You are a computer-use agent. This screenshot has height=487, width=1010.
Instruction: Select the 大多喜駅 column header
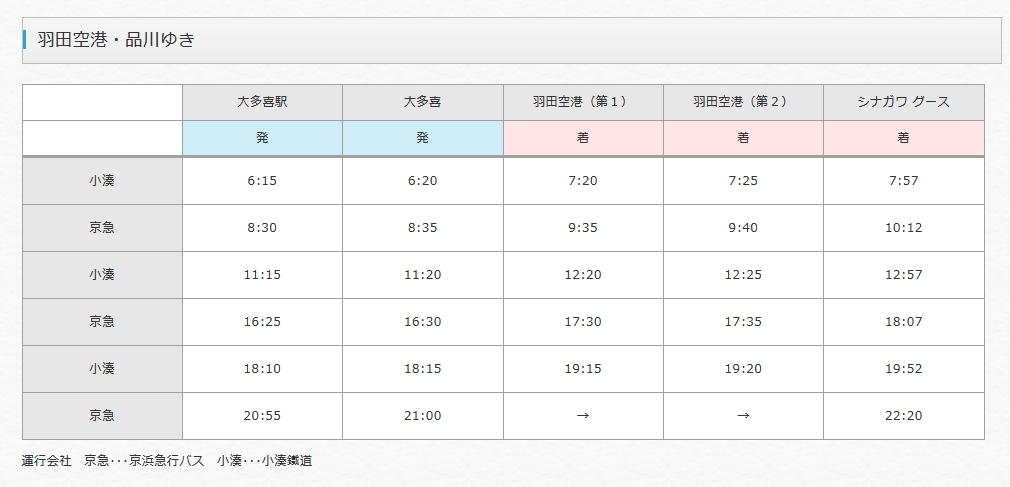(262, 102)
